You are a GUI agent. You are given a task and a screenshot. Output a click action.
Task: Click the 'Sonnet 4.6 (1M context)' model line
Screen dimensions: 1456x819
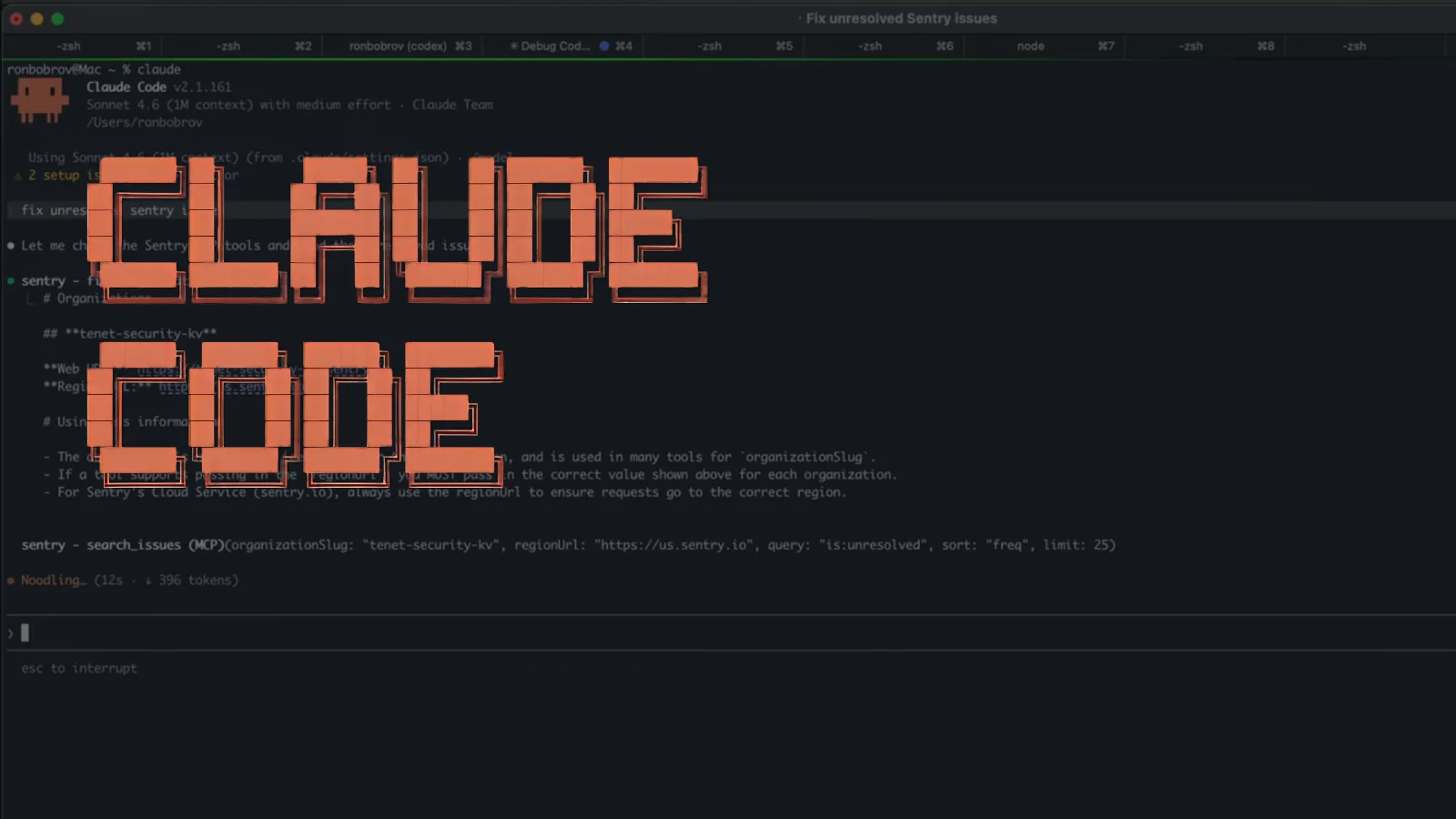tap(289, 105)
